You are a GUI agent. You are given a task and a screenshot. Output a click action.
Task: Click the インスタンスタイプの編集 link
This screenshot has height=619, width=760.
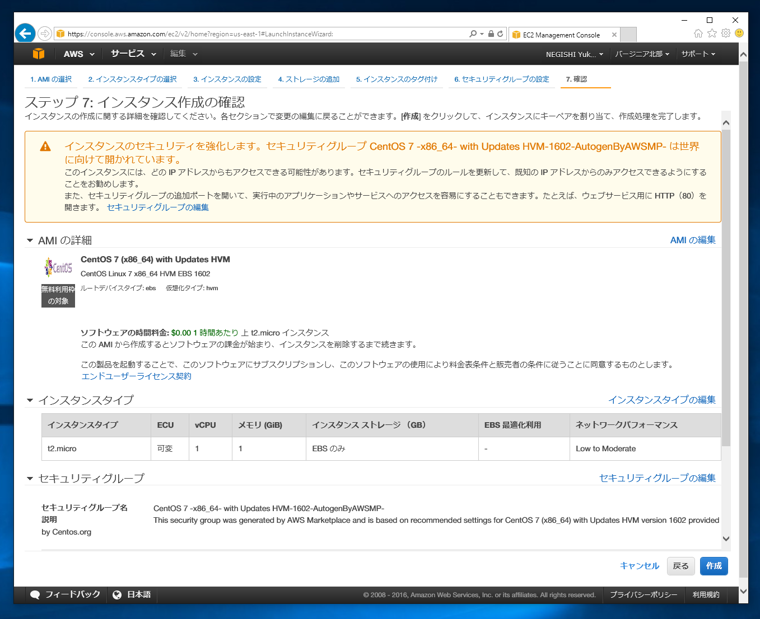662,400
